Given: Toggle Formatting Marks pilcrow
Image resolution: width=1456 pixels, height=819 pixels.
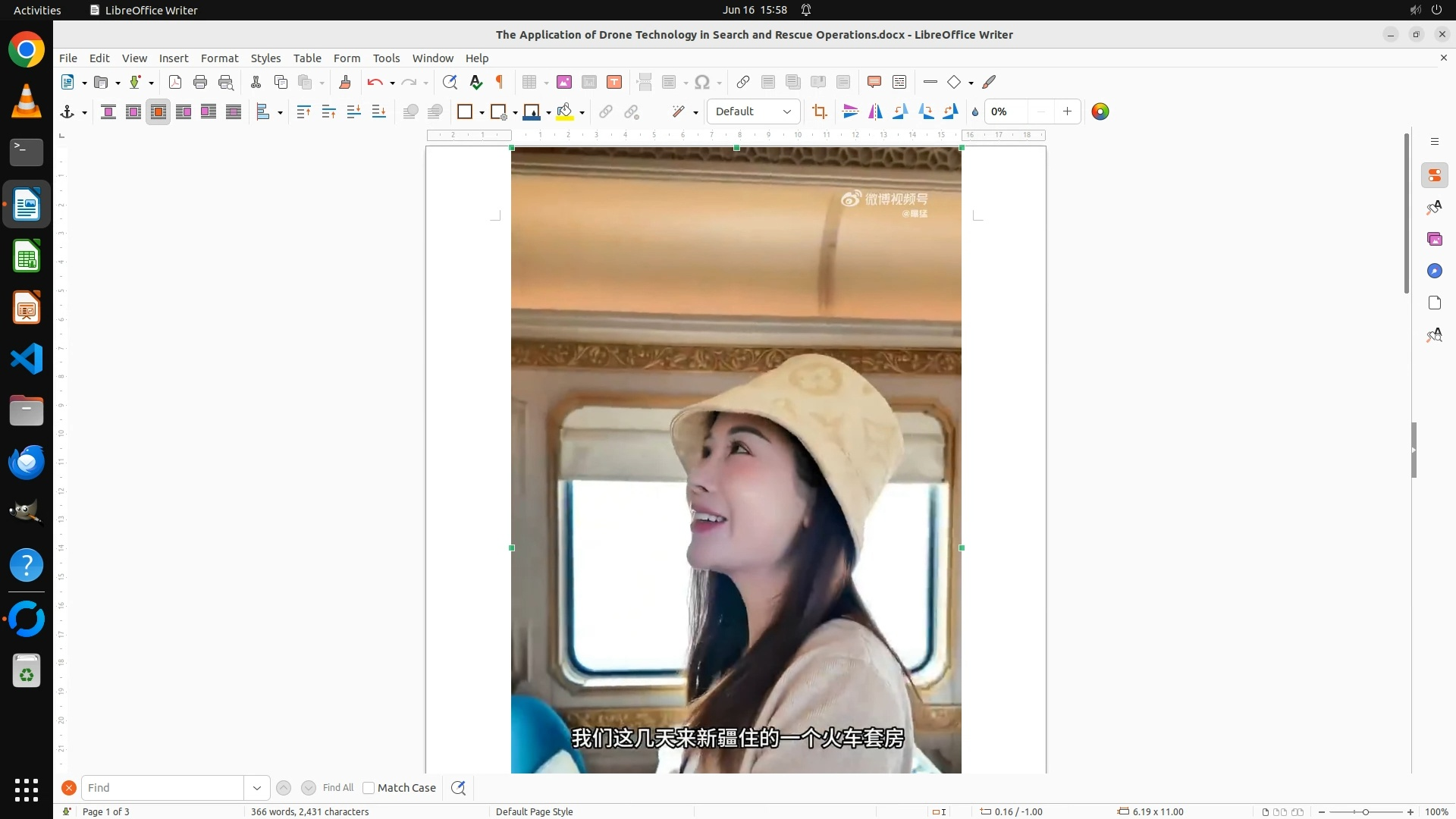Looking at the screenshot, I should pos(500,82).
